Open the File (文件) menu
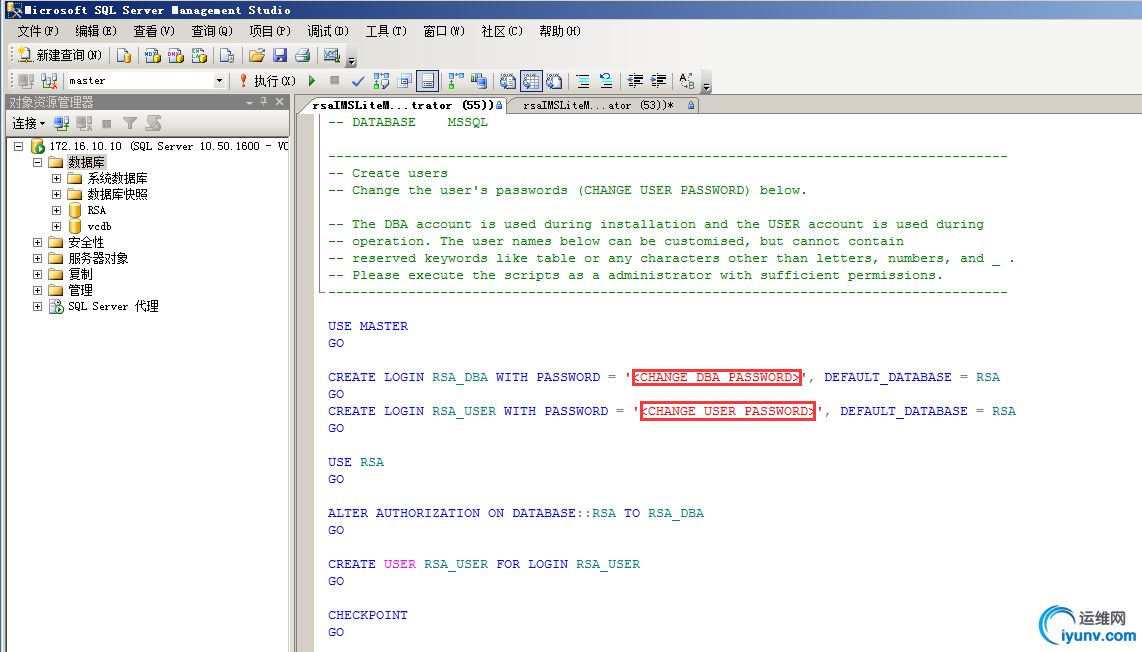This screenshot has width=1142, height=652. 38,31
